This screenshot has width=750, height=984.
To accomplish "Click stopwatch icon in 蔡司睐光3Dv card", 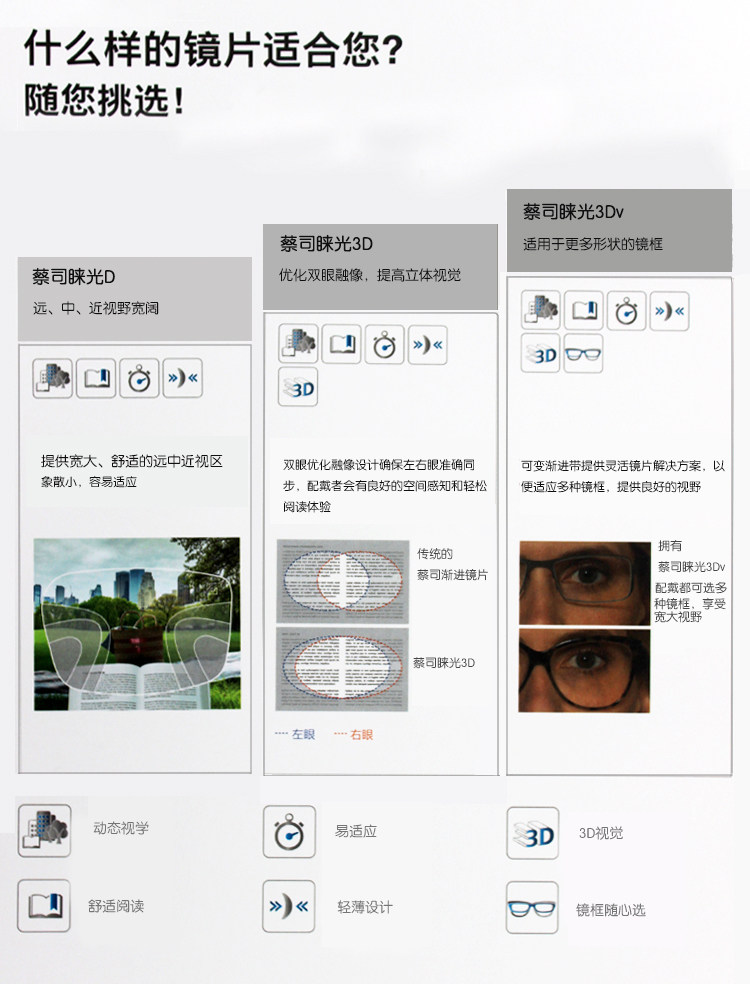I will pyautogui.click(x=626, y=310).
